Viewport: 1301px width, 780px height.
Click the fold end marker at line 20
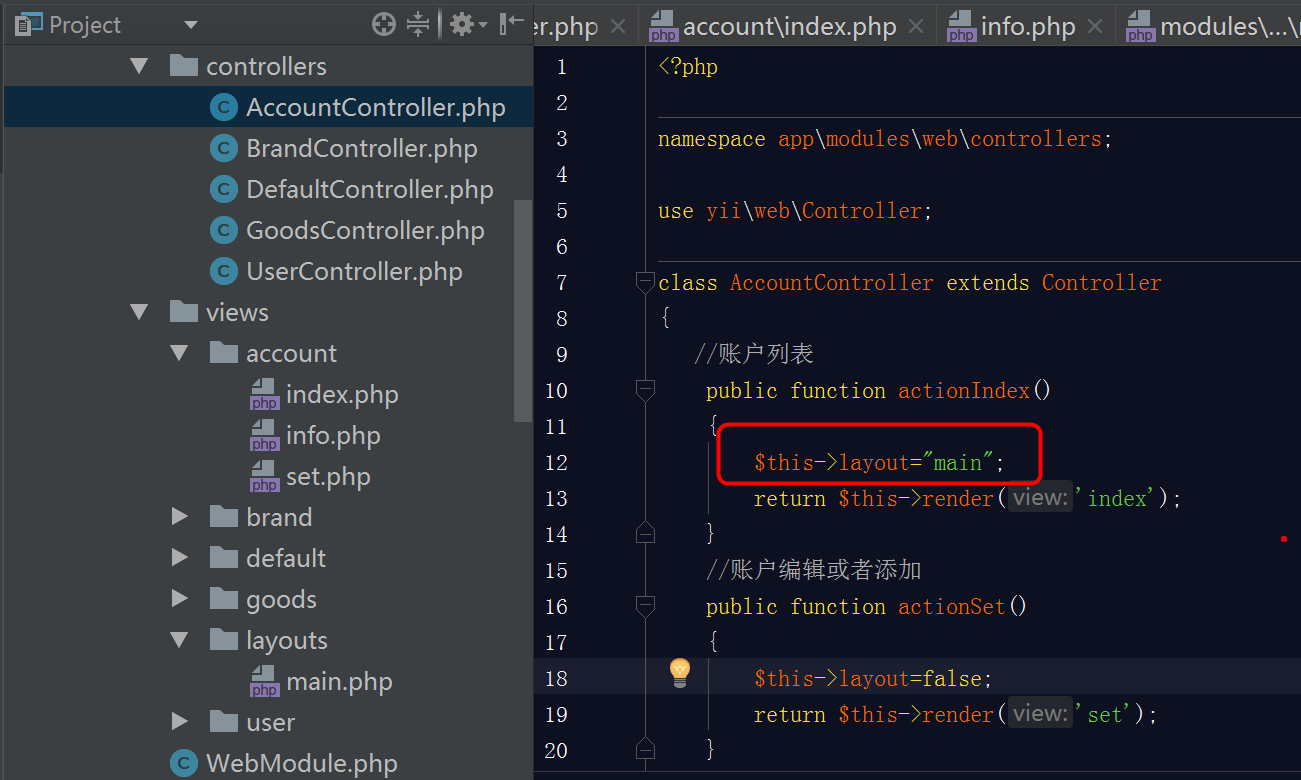[x=645, y=749]
